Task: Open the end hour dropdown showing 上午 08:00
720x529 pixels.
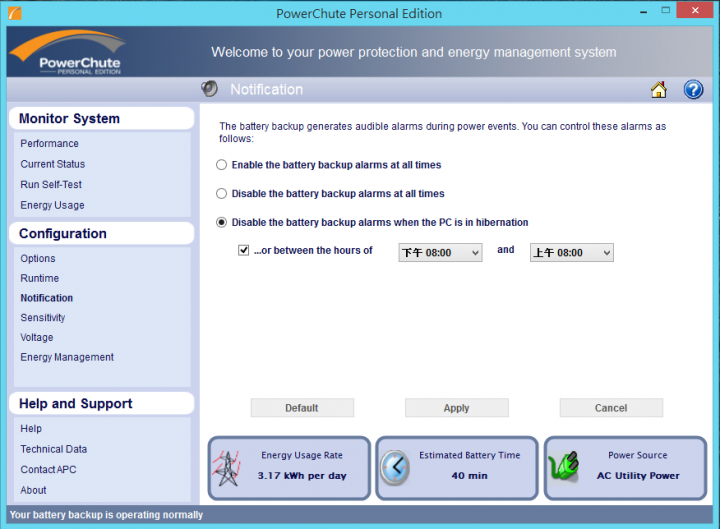Action: (x=572, y=253)
